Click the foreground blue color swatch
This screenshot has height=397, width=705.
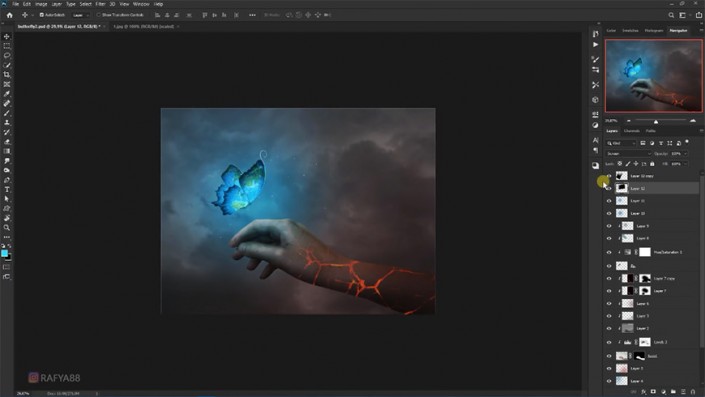click(4, 254)
